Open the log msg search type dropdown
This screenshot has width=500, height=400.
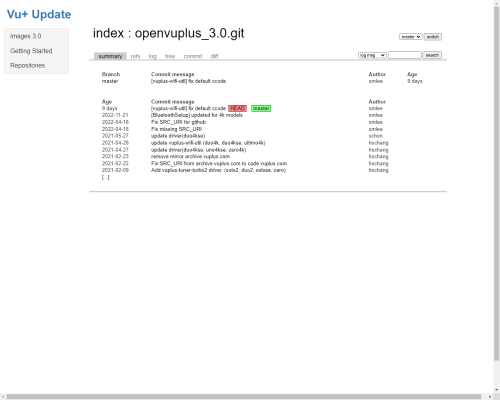[x=372, y=55]
